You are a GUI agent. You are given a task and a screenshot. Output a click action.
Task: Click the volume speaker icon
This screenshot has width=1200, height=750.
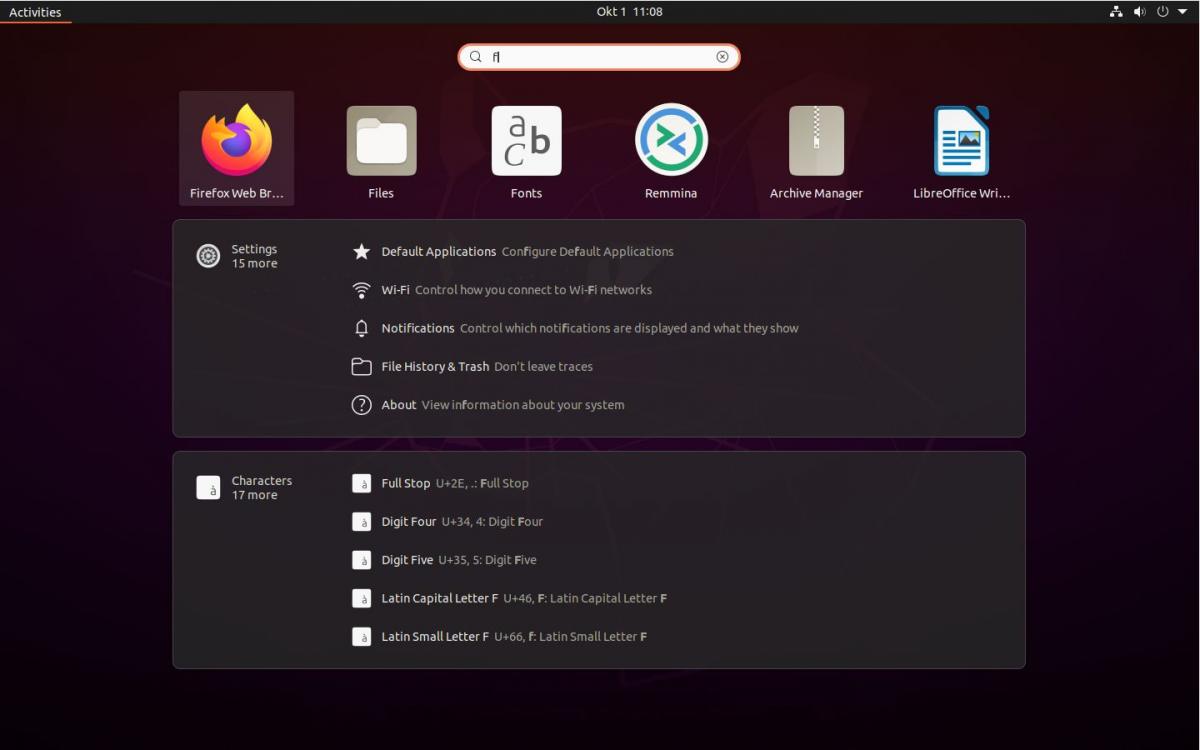(x=1139, y=12)
